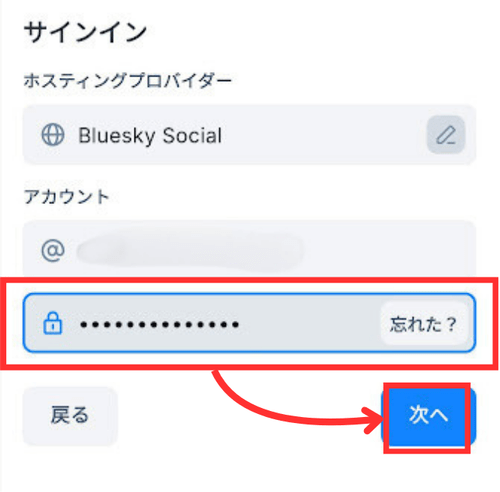The image size is (500, 492).
Task: Click the pencil edit icon for hosting provider
Action: tap(446, 135)
